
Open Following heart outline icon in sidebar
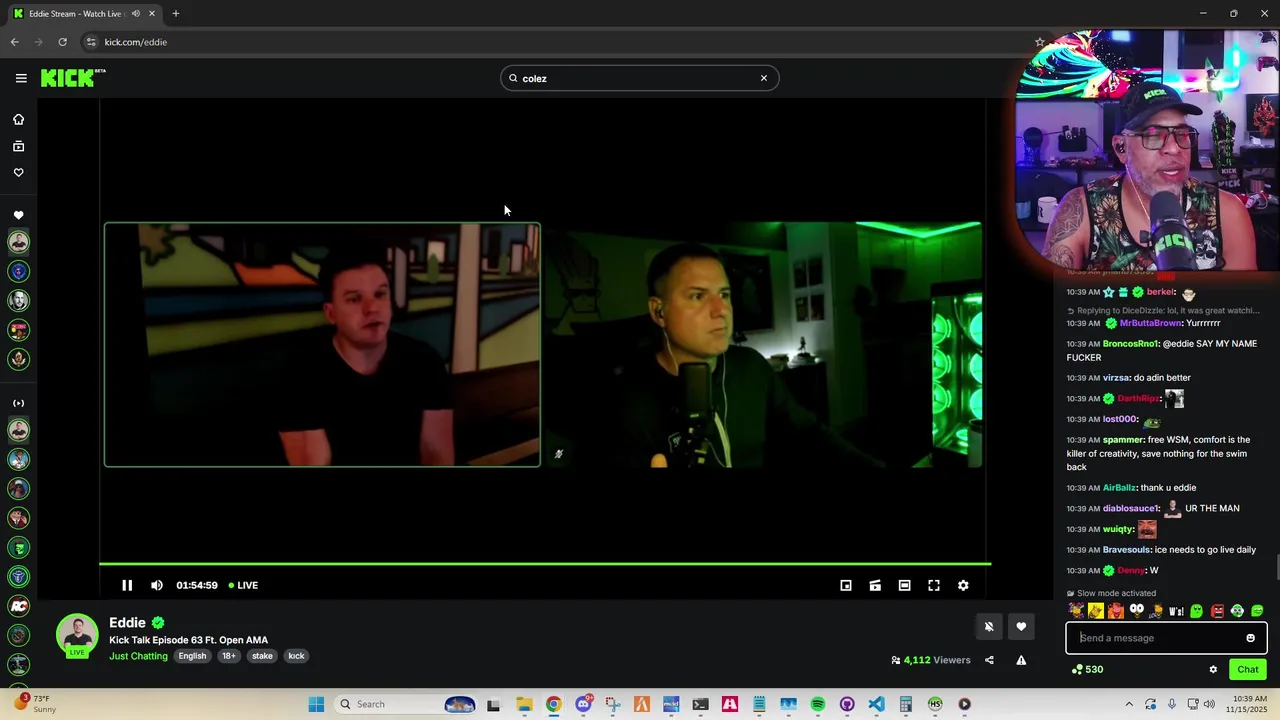(18, 172)
